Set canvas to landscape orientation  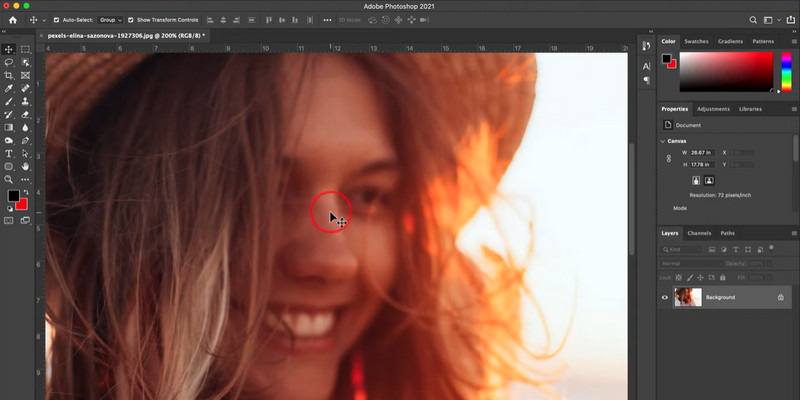[x=709, y=180]
